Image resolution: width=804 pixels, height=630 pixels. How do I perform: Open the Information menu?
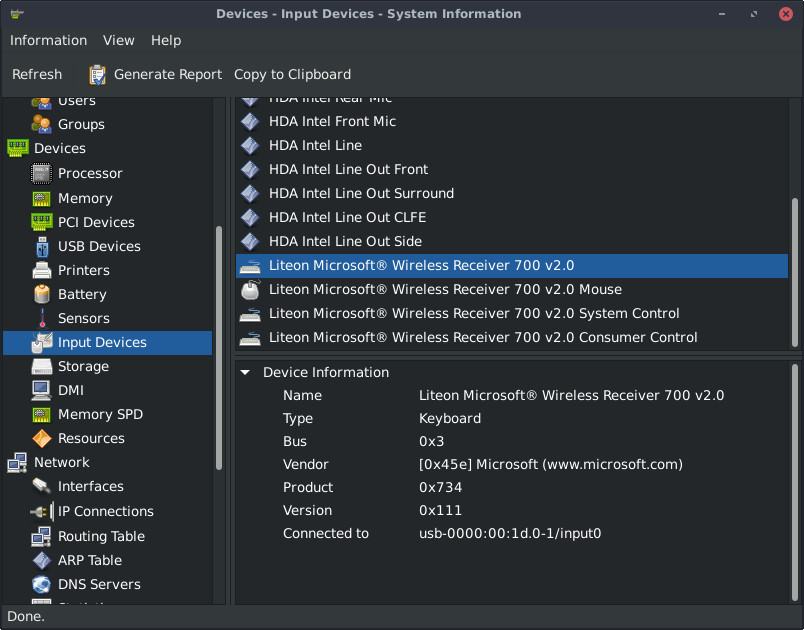48,40
